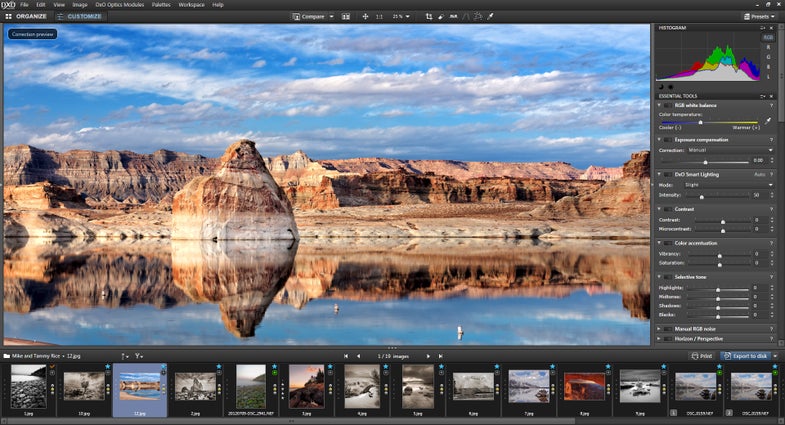Open the Presets dropdown
785x425 pixels.
point(759,16)
